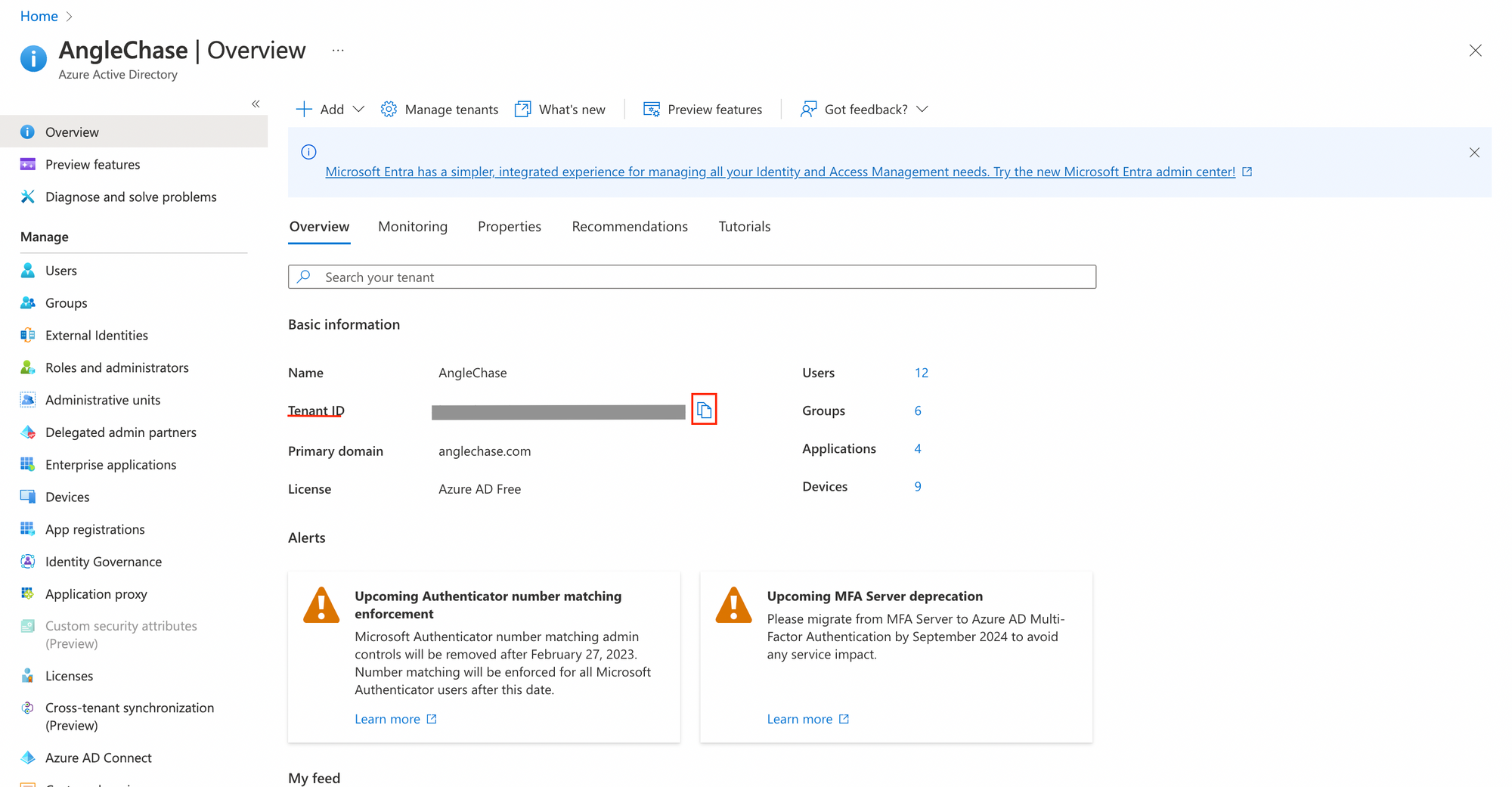Click the Delegated admin partners icon

[28, 432]
